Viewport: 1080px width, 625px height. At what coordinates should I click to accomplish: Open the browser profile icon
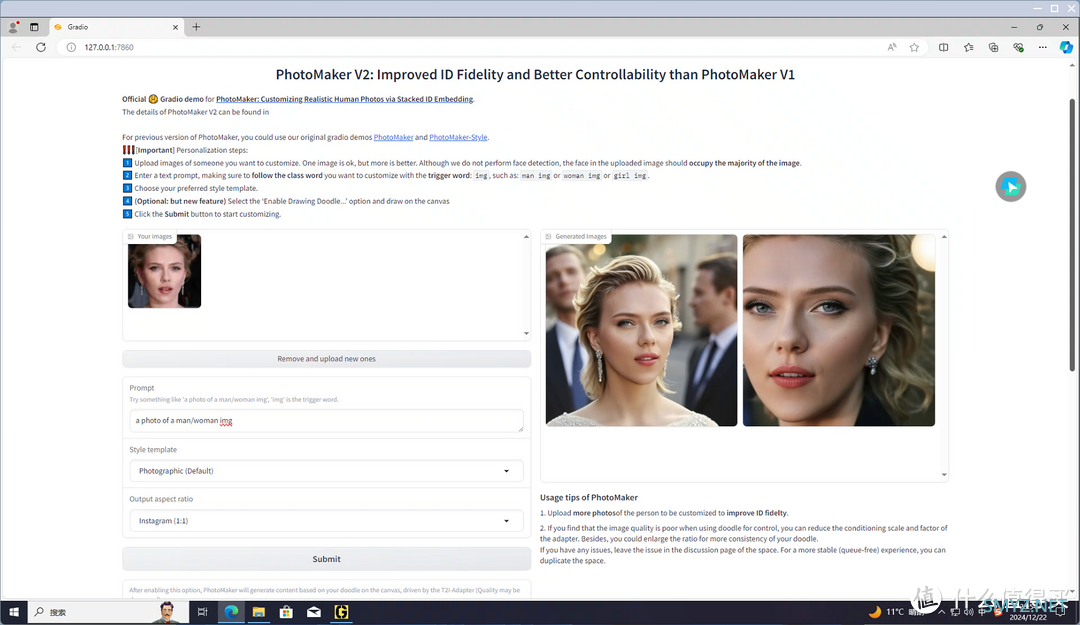coord(13,27)
